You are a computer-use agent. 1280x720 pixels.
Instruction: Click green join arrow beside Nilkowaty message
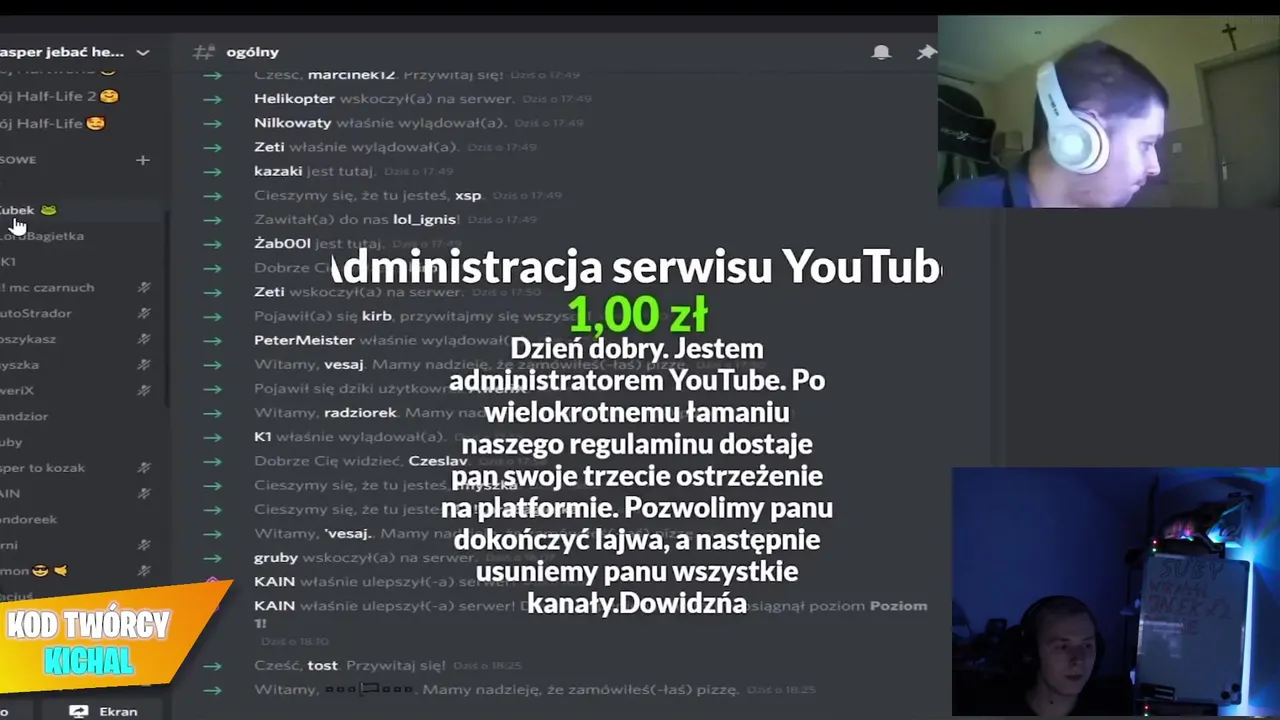click(x=211, y=123)
